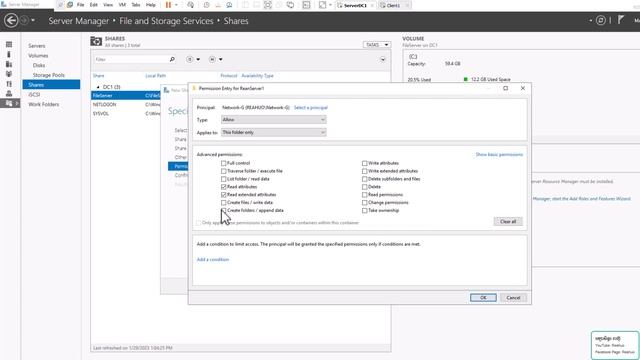Click the Server Manager back arrow
The image size is (640, 360).
(x=11, y=20)
